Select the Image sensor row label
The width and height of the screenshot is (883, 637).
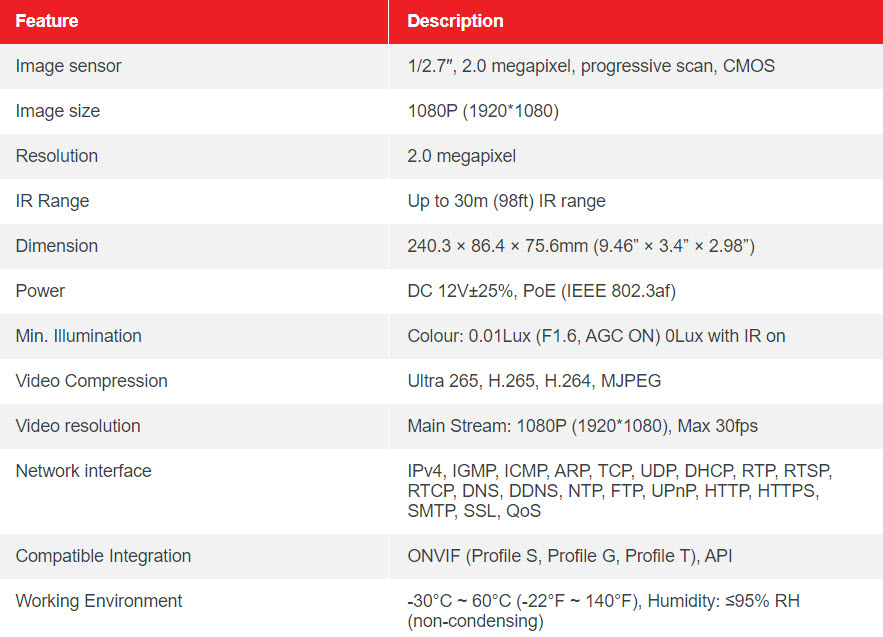tap(68, 66)
